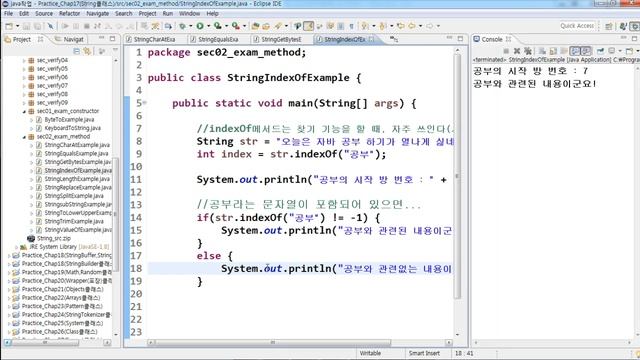Open the External Tools dropdown arrow
The image size is (640, 360).
point(244,26)
